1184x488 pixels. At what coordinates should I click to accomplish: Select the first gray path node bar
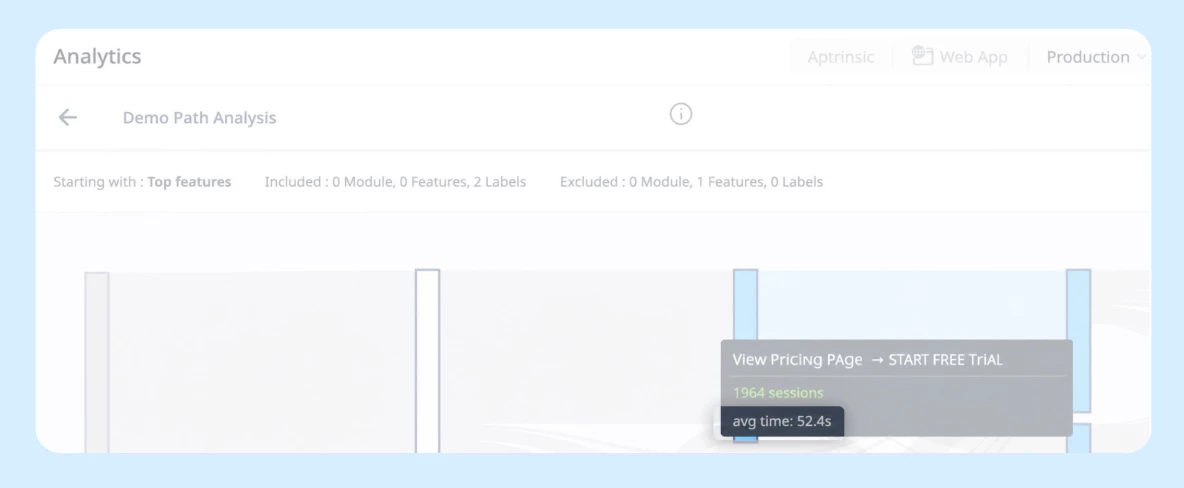pos(97,363)
